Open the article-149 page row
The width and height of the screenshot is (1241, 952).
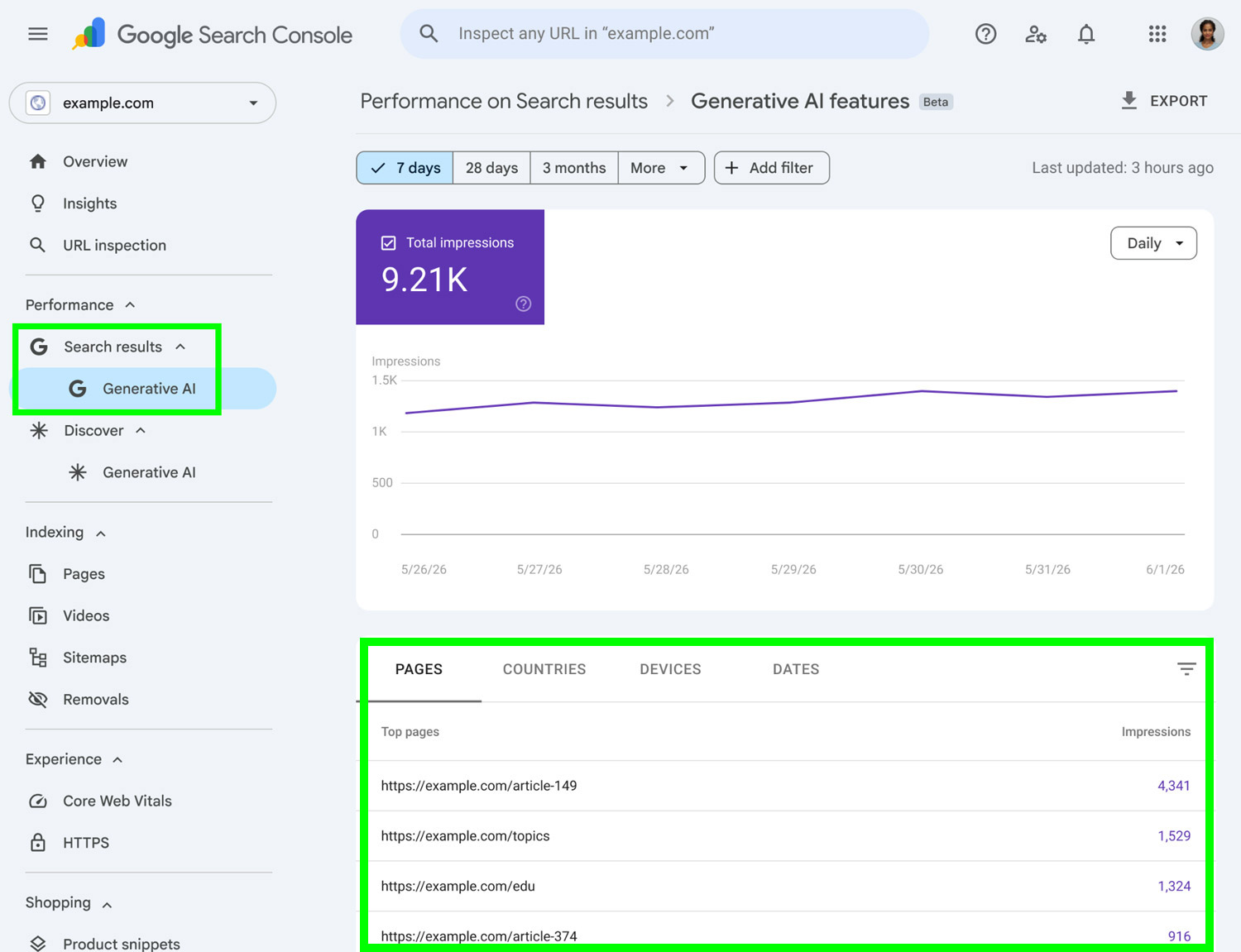pos(785,786)
